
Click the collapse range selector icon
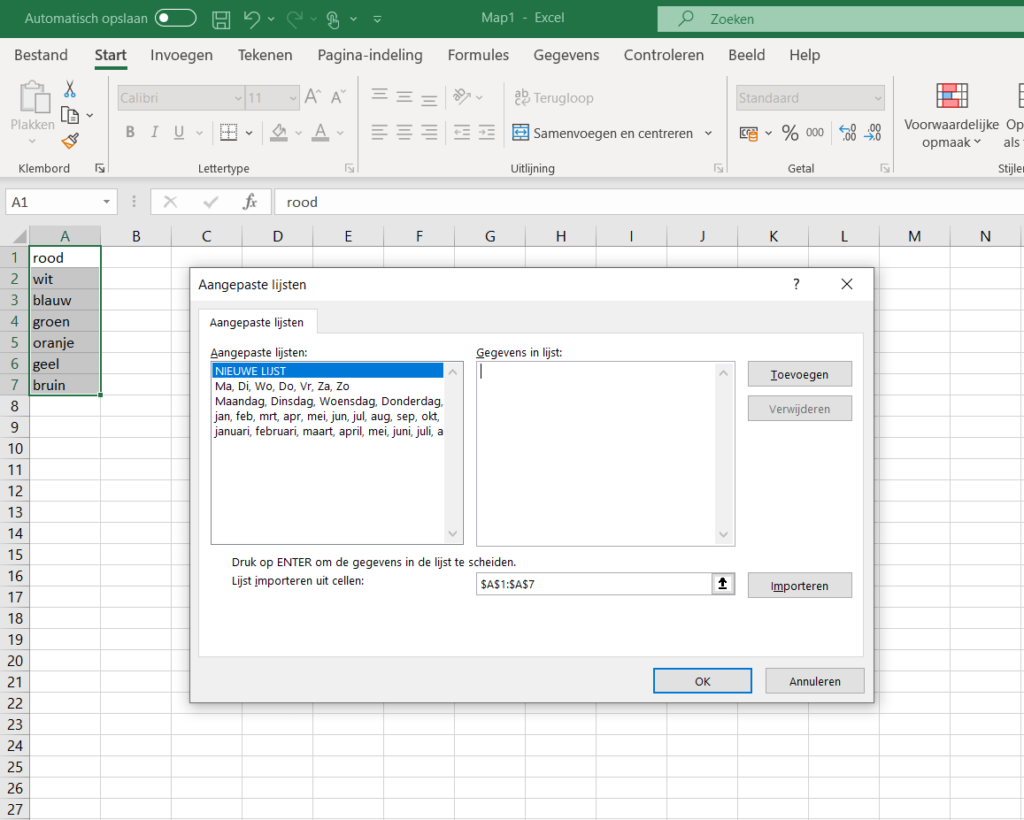point(723,584)
